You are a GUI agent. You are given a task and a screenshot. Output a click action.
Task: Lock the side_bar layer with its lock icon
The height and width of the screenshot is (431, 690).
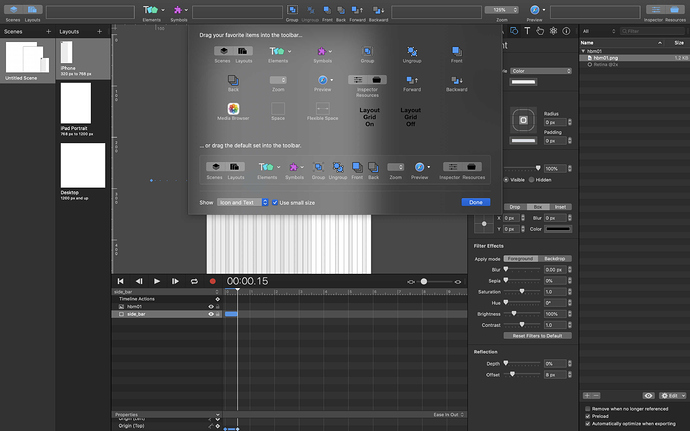tap(217, 314)
